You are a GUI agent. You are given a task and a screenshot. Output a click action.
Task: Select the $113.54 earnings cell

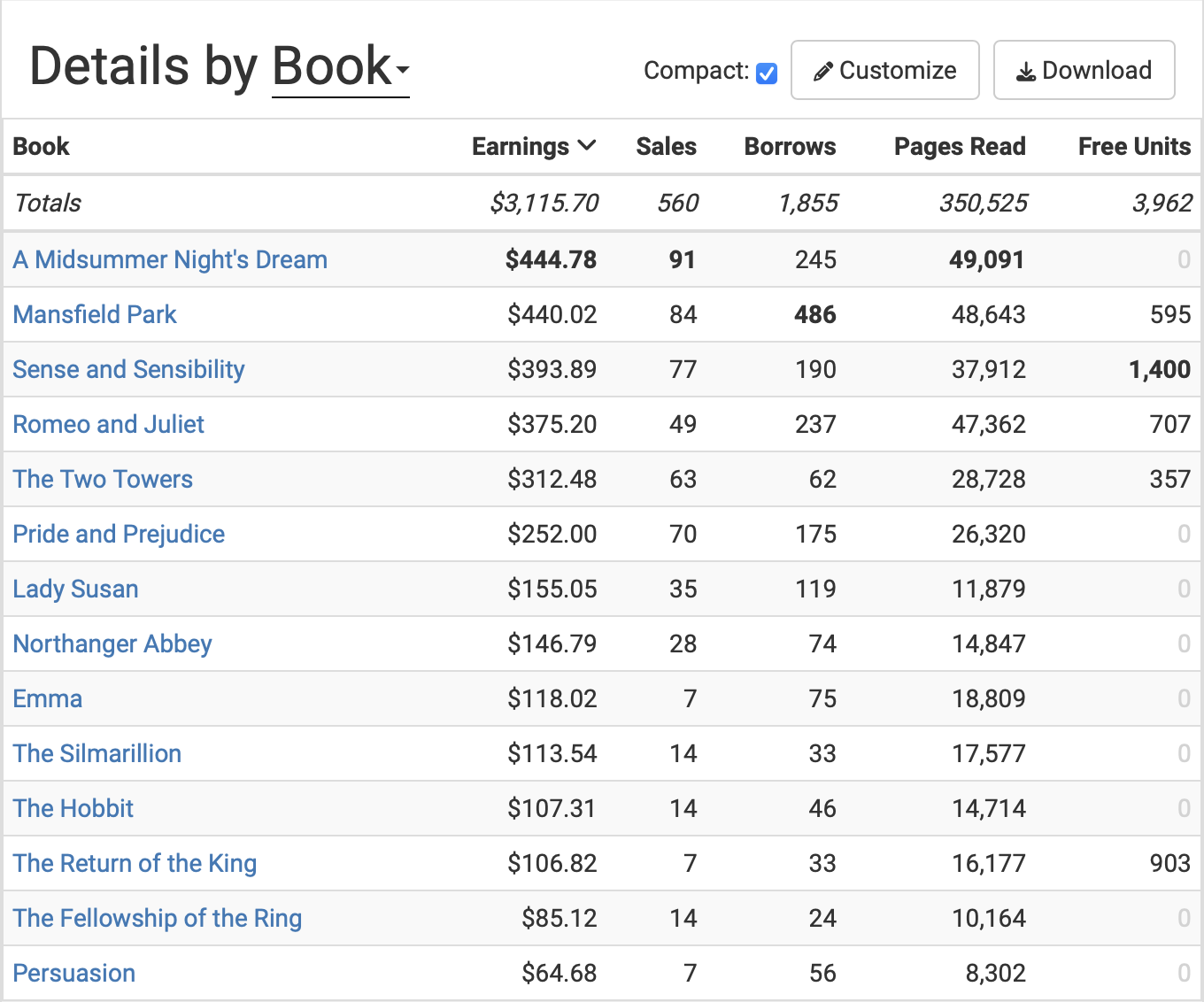coord(552,753)
